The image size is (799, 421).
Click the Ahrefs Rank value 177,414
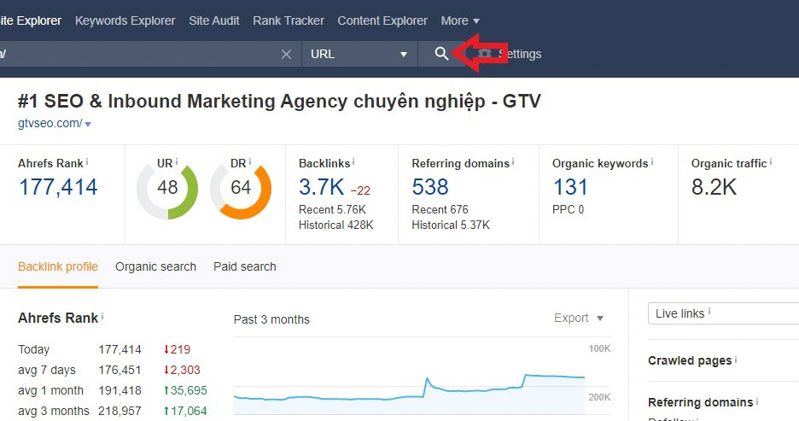[58, 187]
